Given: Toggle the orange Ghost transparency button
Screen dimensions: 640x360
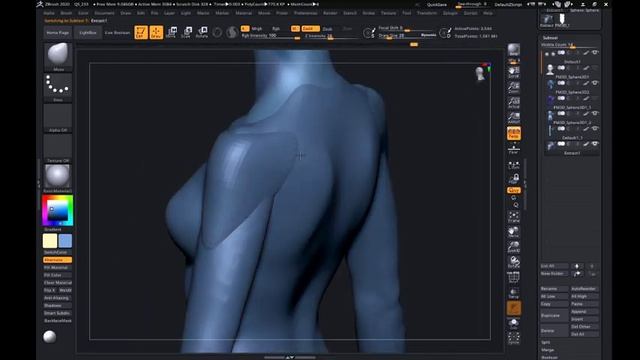Looking at the screenshot, I should pyautogui.click(x=514, y=308).
